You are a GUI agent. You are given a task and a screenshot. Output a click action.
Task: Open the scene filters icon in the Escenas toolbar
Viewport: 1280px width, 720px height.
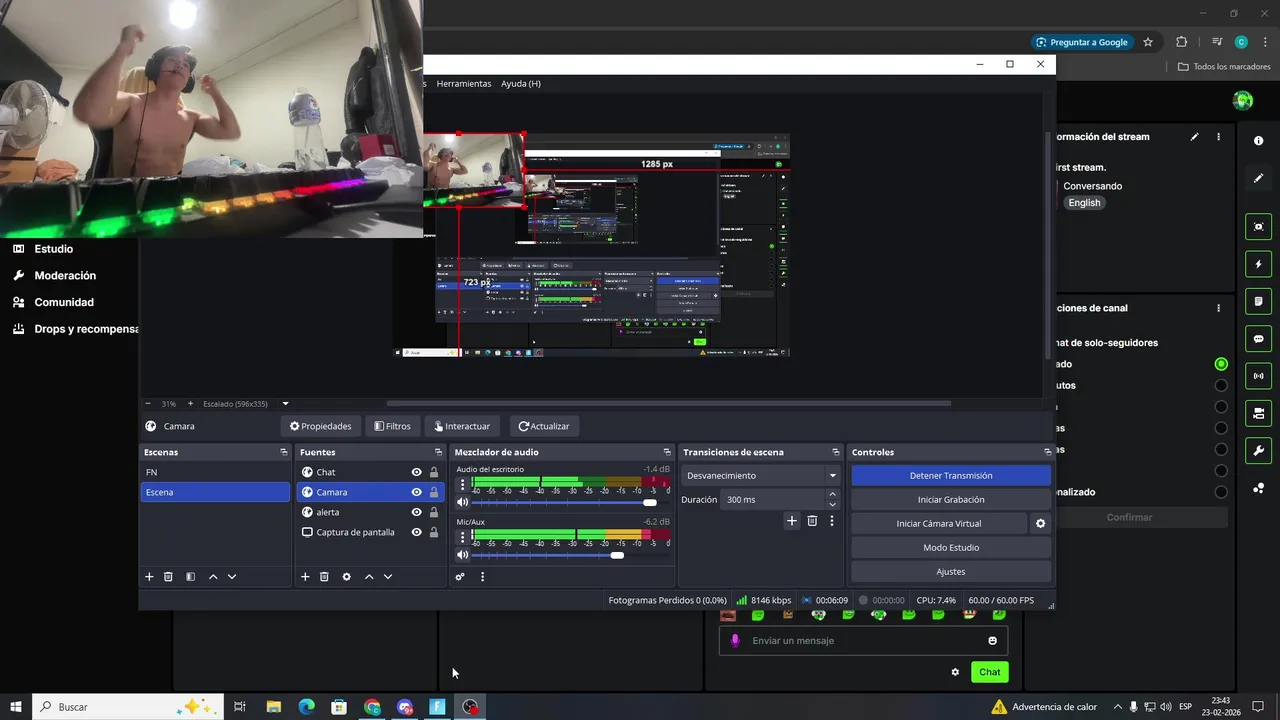click(190, 577)
